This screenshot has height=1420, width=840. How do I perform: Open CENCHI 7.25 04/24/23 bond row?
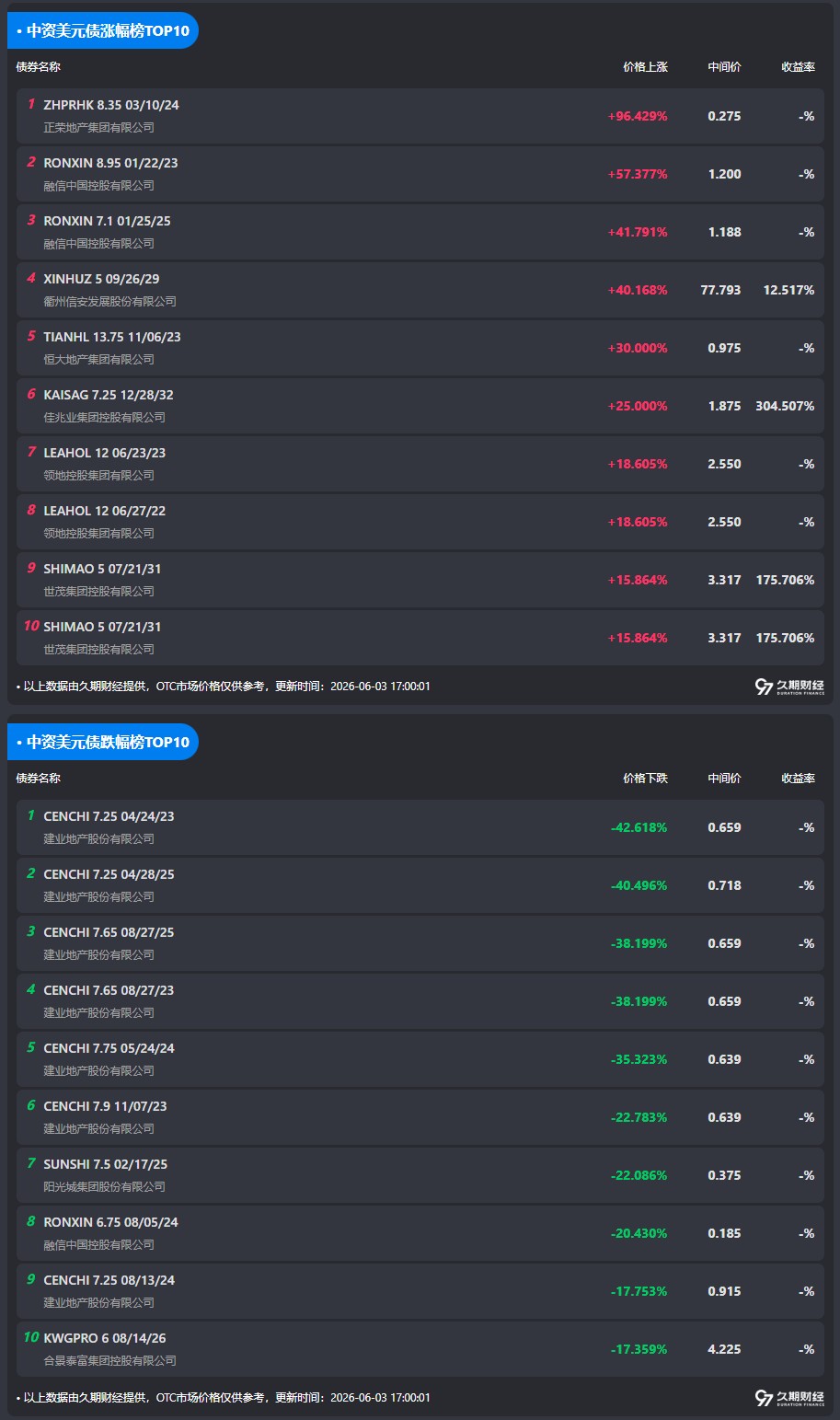click(x=420, y=827)
